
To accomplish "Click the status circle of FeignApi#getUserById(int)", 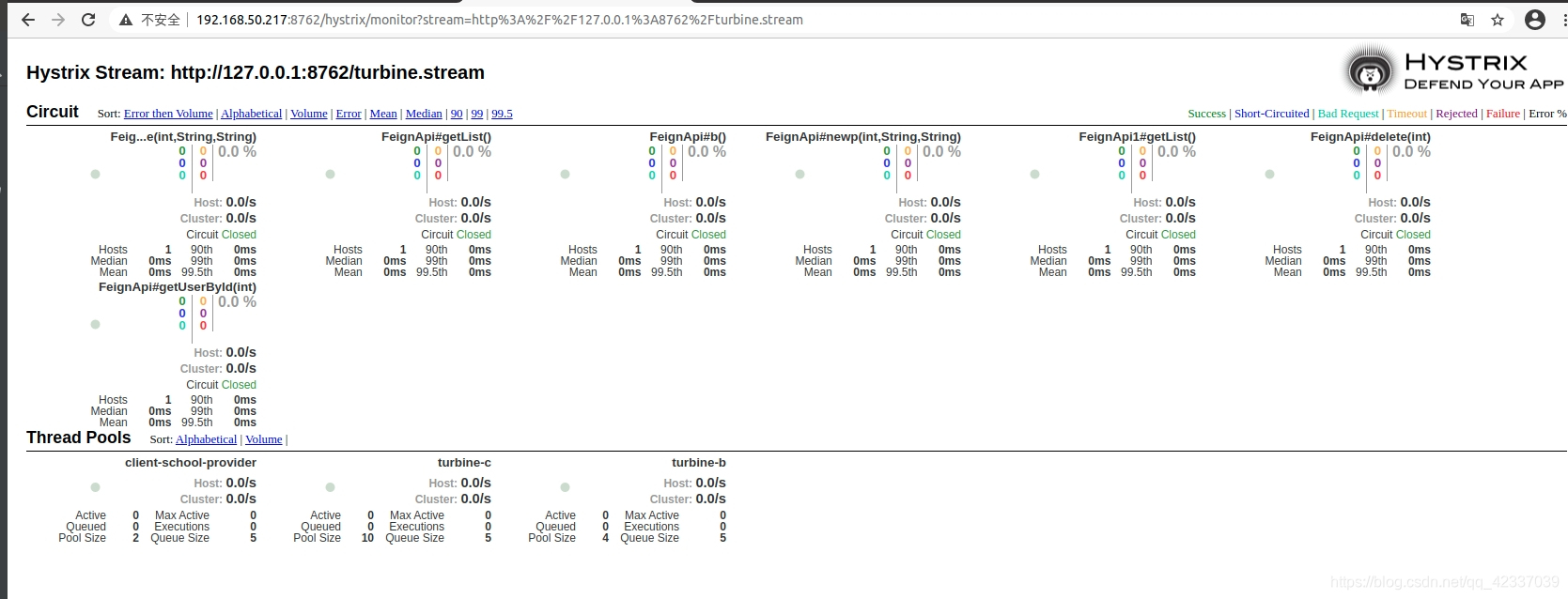I will click(95, 324).
